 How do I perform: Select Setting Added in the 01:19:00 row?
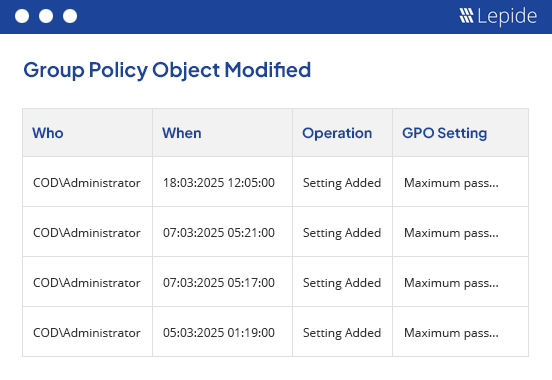click(342, 333)
